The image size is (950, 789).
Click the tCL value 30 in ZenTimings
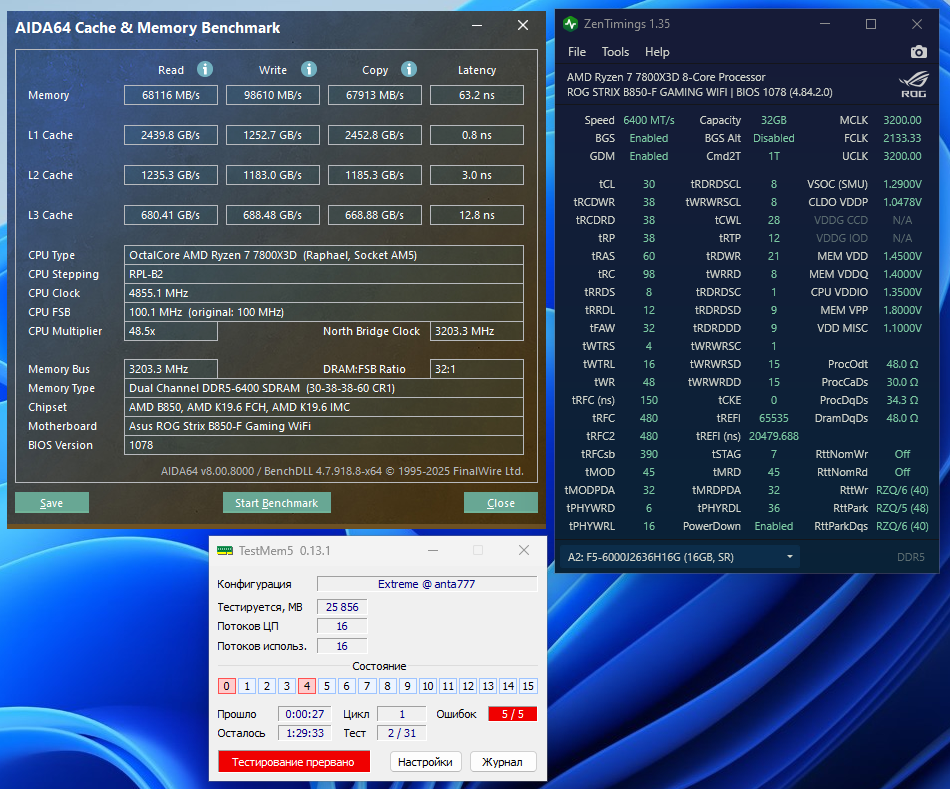(649, 184)
